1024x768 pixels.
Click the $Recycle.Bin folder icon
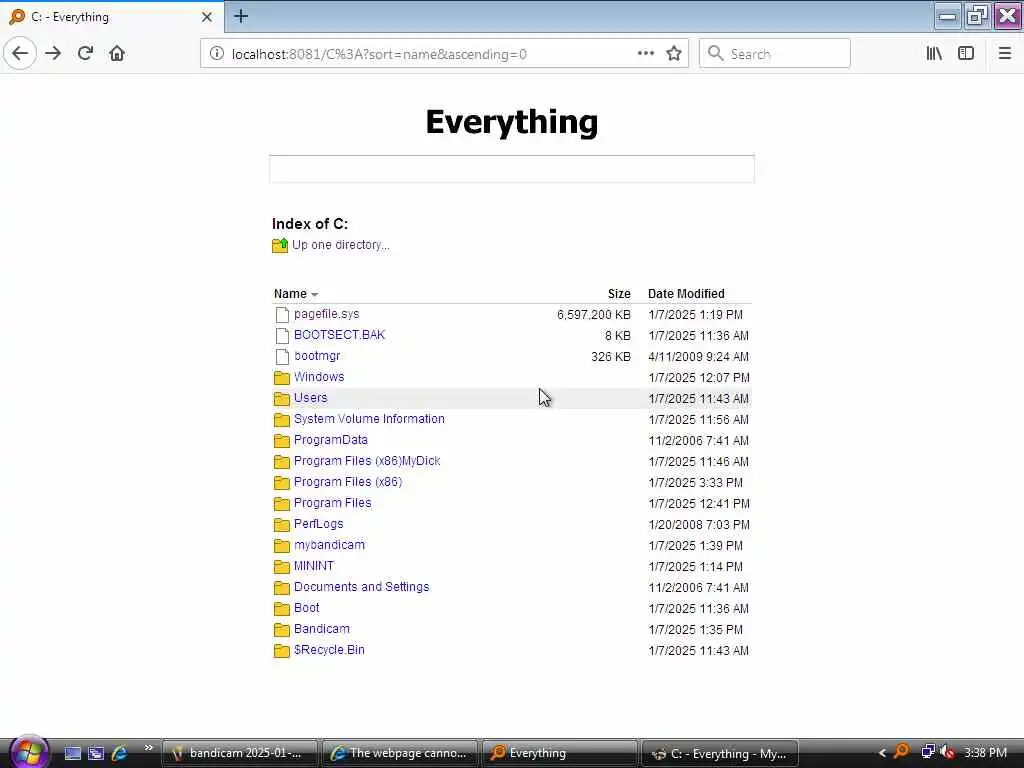pyautogui.click(x=281, y=650)
